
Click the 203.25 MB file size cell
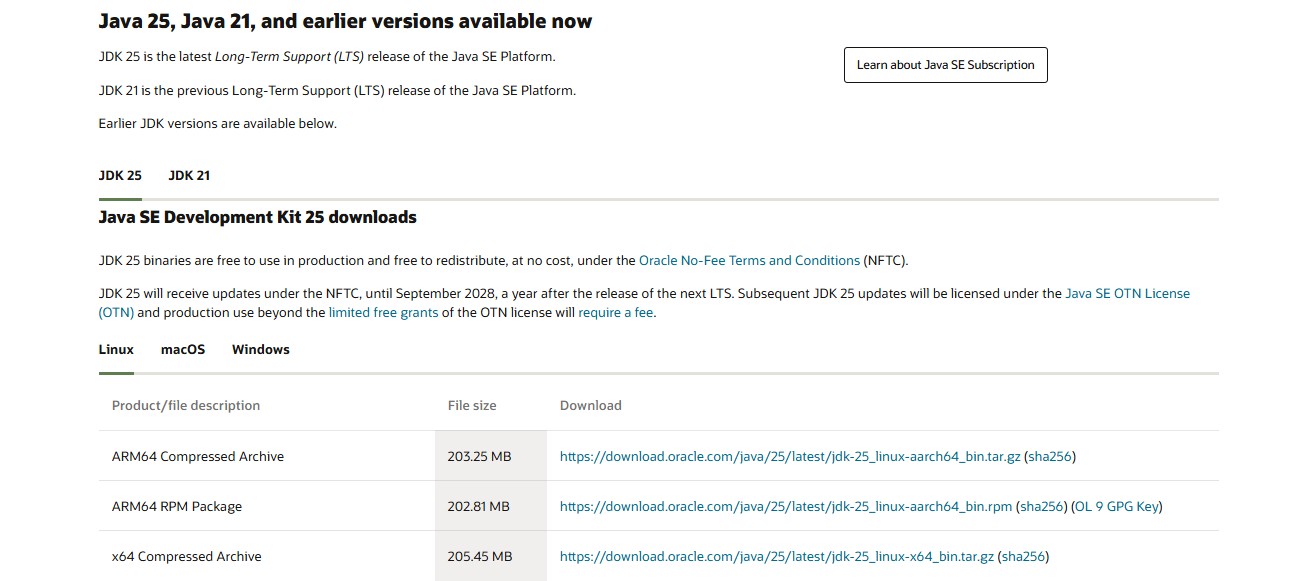pyautogui.click(x=479, y=457)
